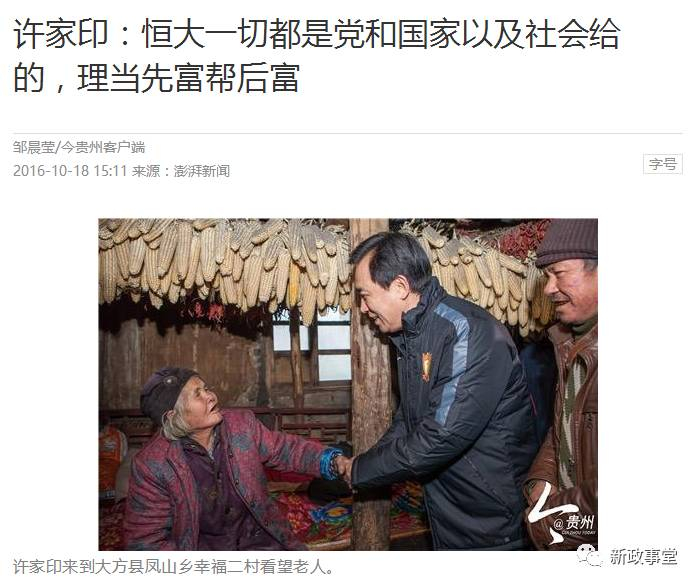This screenshot has width=700, height=587.
Task: Click the orange badge on the jacket
Action: click(427, 366)
